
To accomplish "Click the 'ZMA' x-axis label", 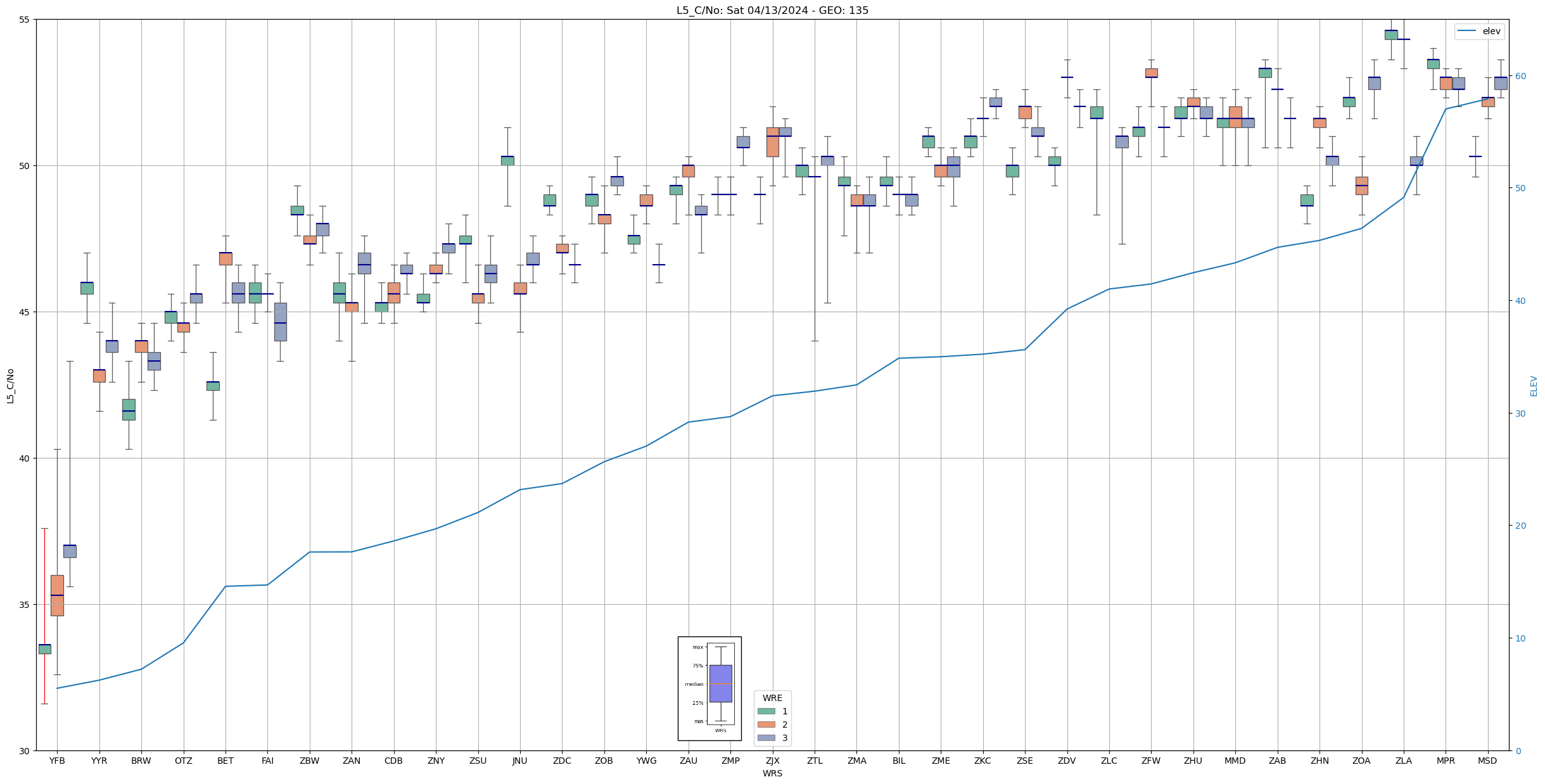I will (x=856, y=761).
